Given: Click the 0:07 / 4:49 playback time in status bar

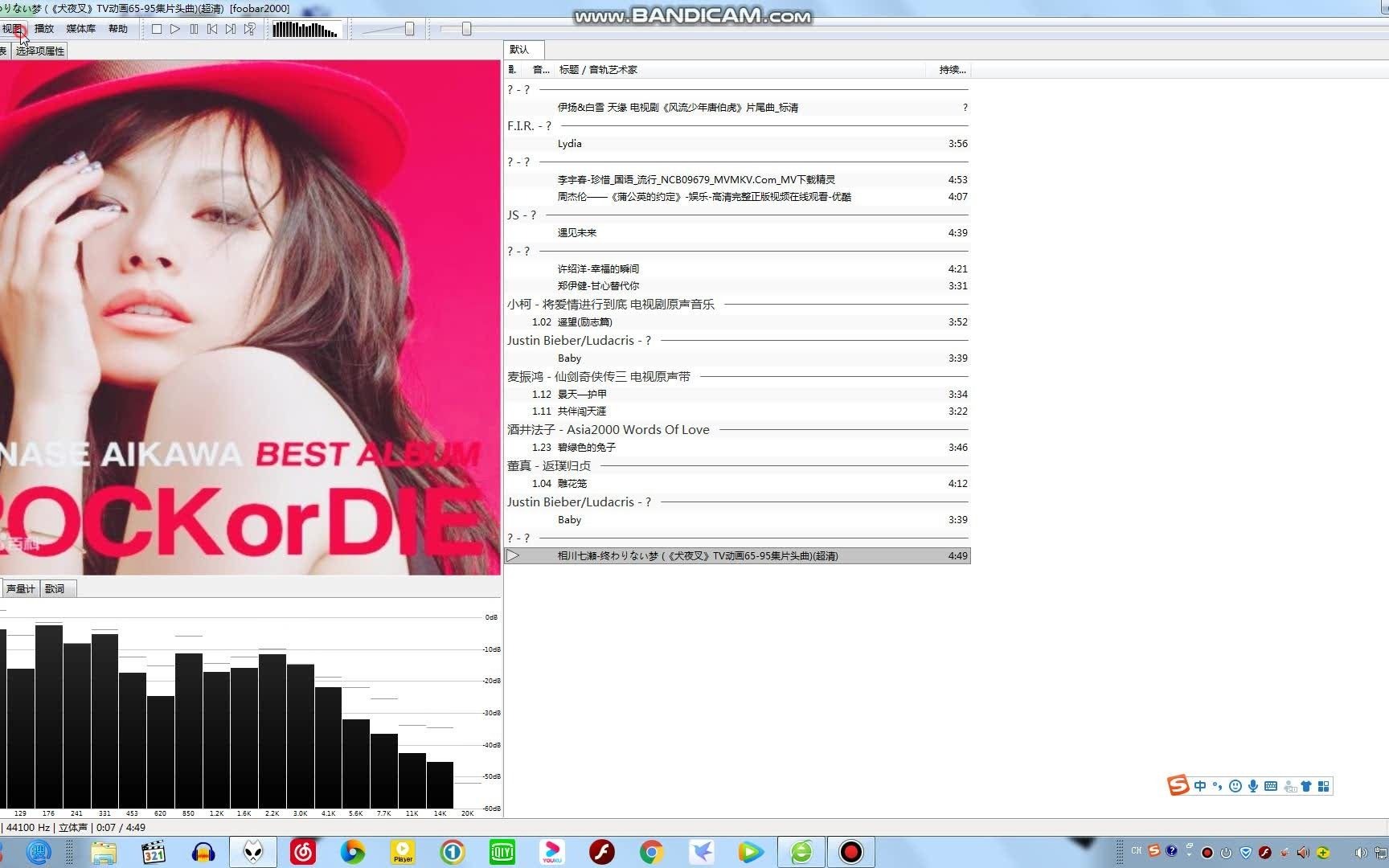Looking at the screenshot, I should 121,828.
